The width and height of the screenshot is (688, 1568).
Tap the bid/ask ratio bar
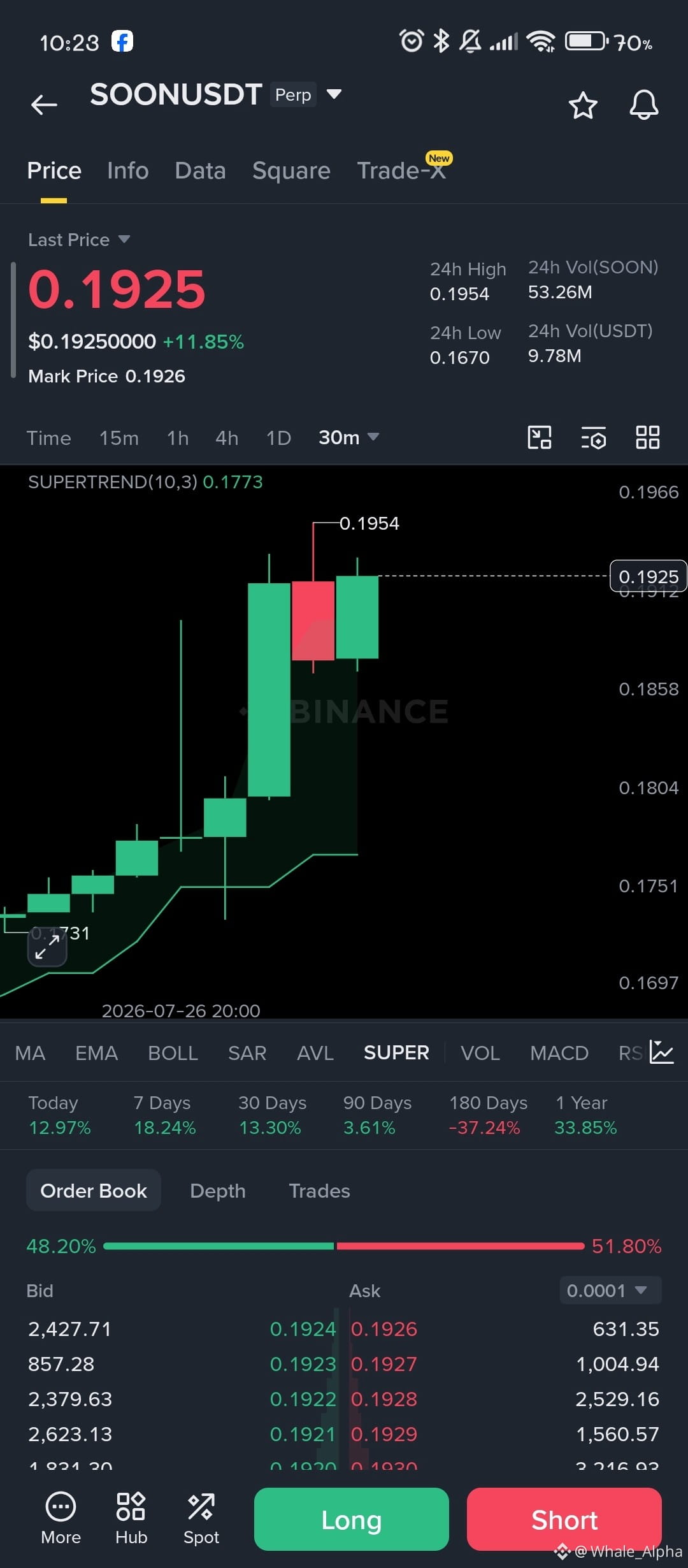click(x=344, y=1246)
